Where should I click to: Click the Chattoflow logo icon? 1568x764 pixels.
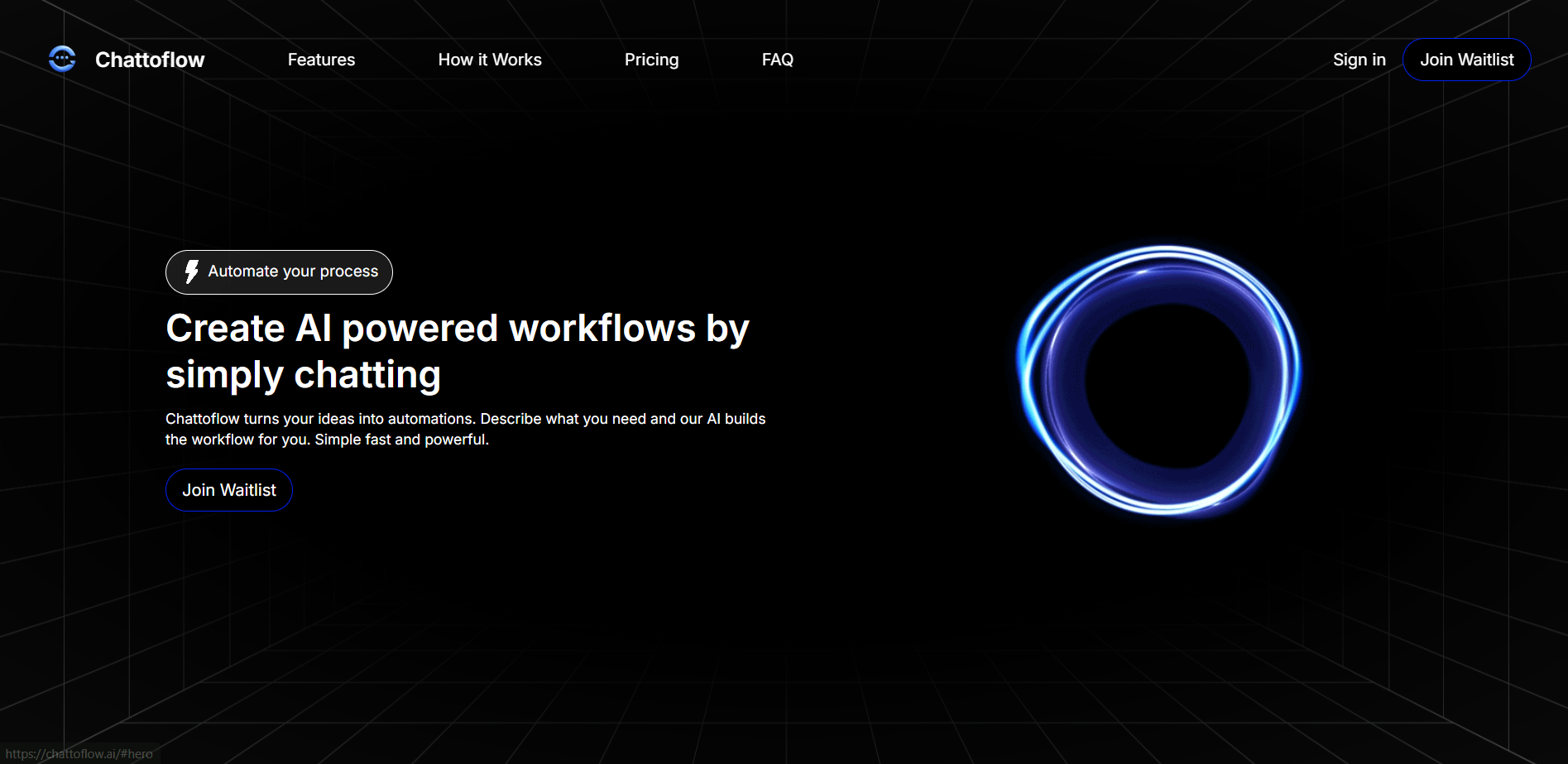coord(61,59)
